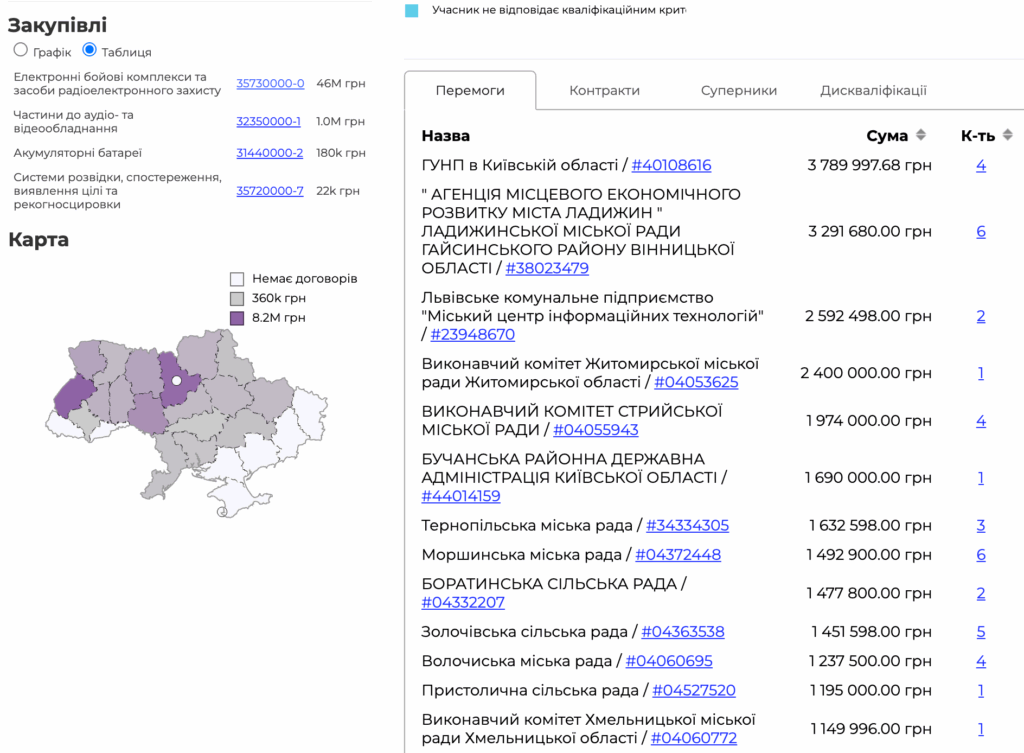Click the white marker on the map
This screenshot has height=753, width=1024.
(x=176, y=380)
